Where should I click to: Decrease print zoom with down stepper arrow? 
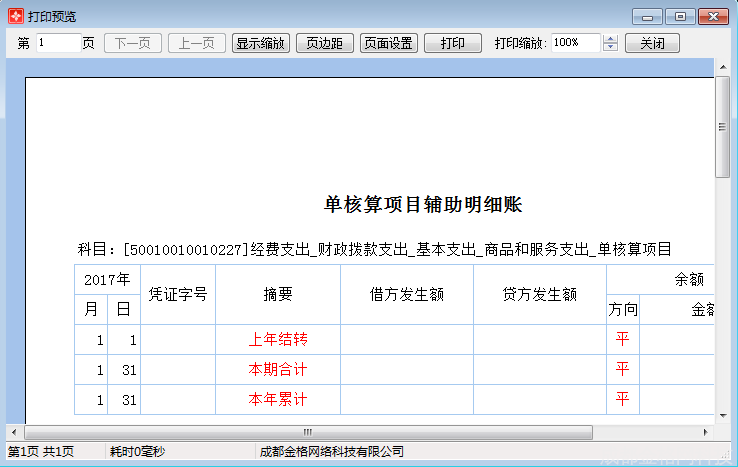611,48
